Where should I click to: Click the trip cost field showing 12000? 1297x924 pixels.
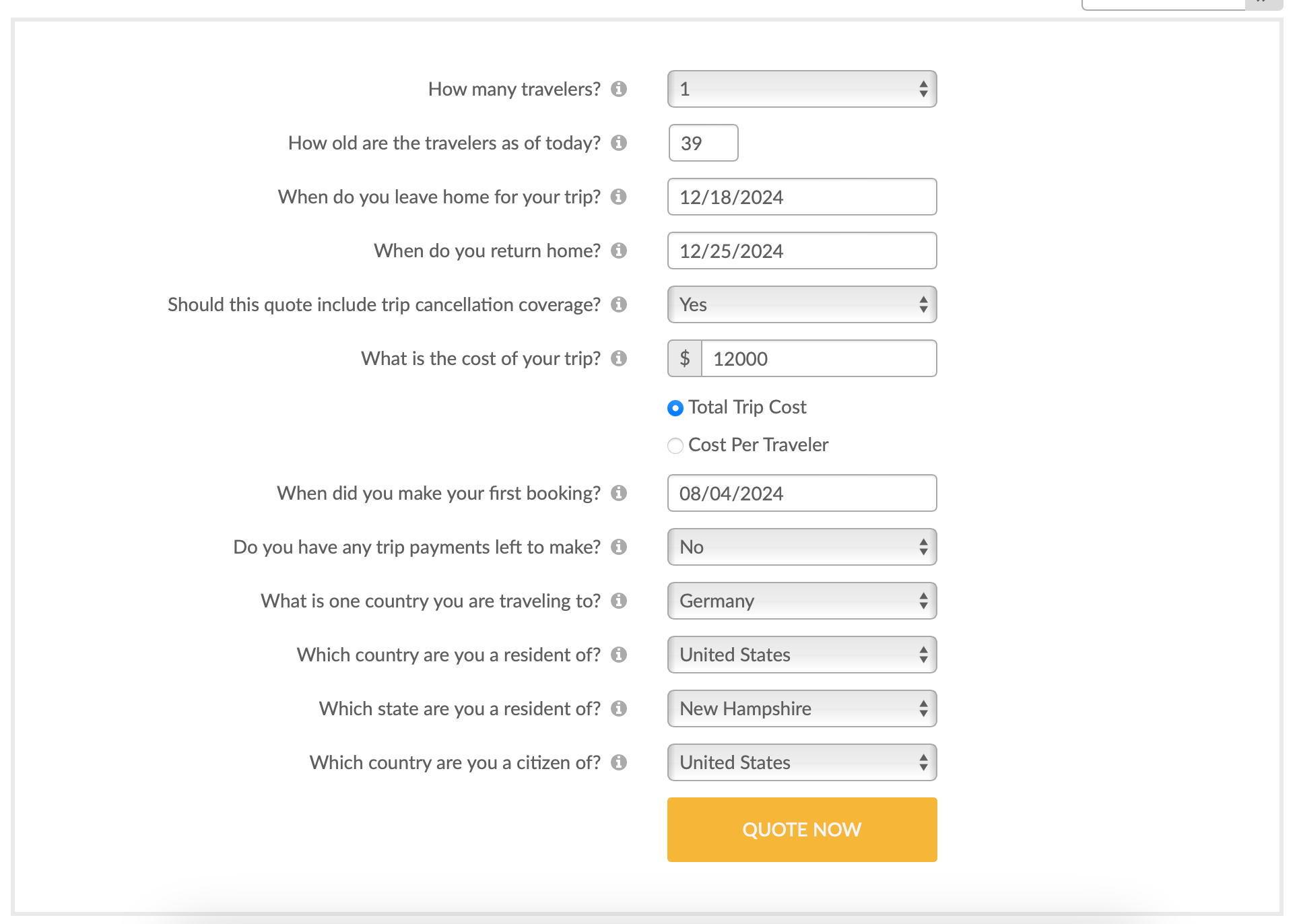point(818,358)
